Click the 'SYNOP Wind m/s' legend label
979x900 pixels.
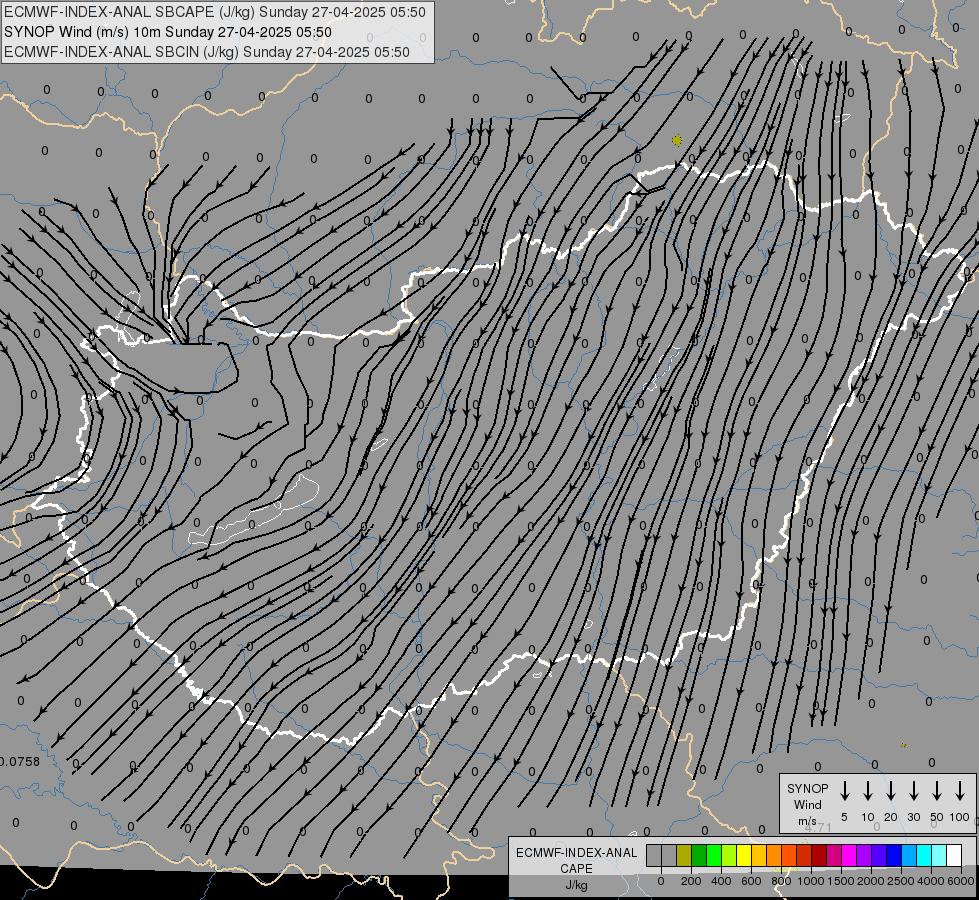pyautogui.click(x=807, y=805)
